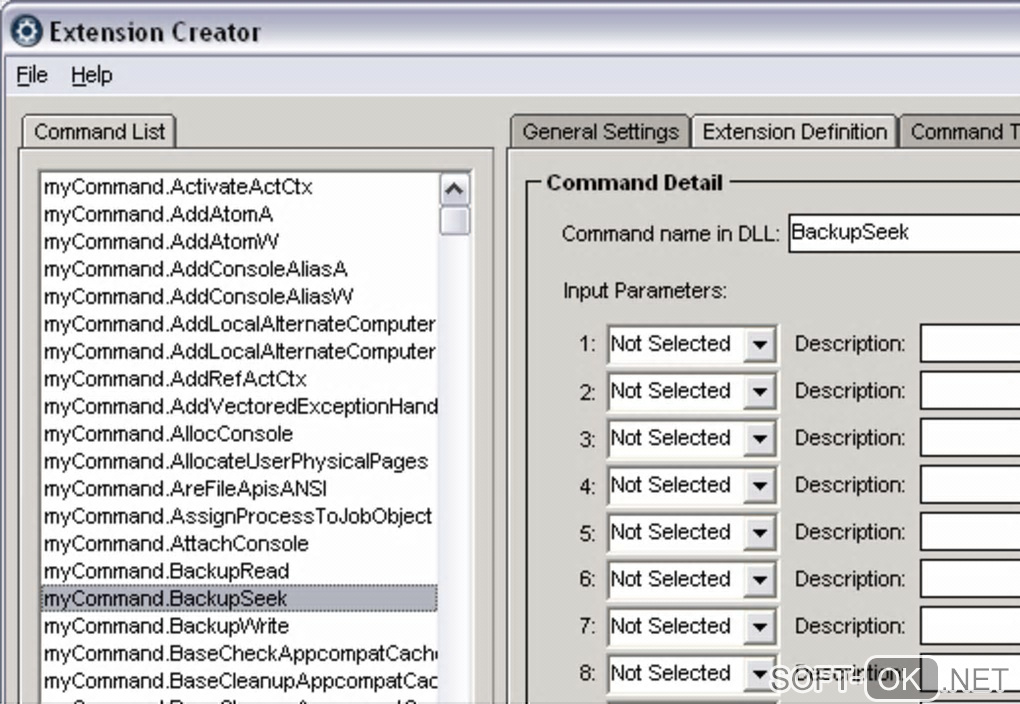Screen dimensions: 1020x704
Task: Open the Help menu
Action: coord(91,76)
